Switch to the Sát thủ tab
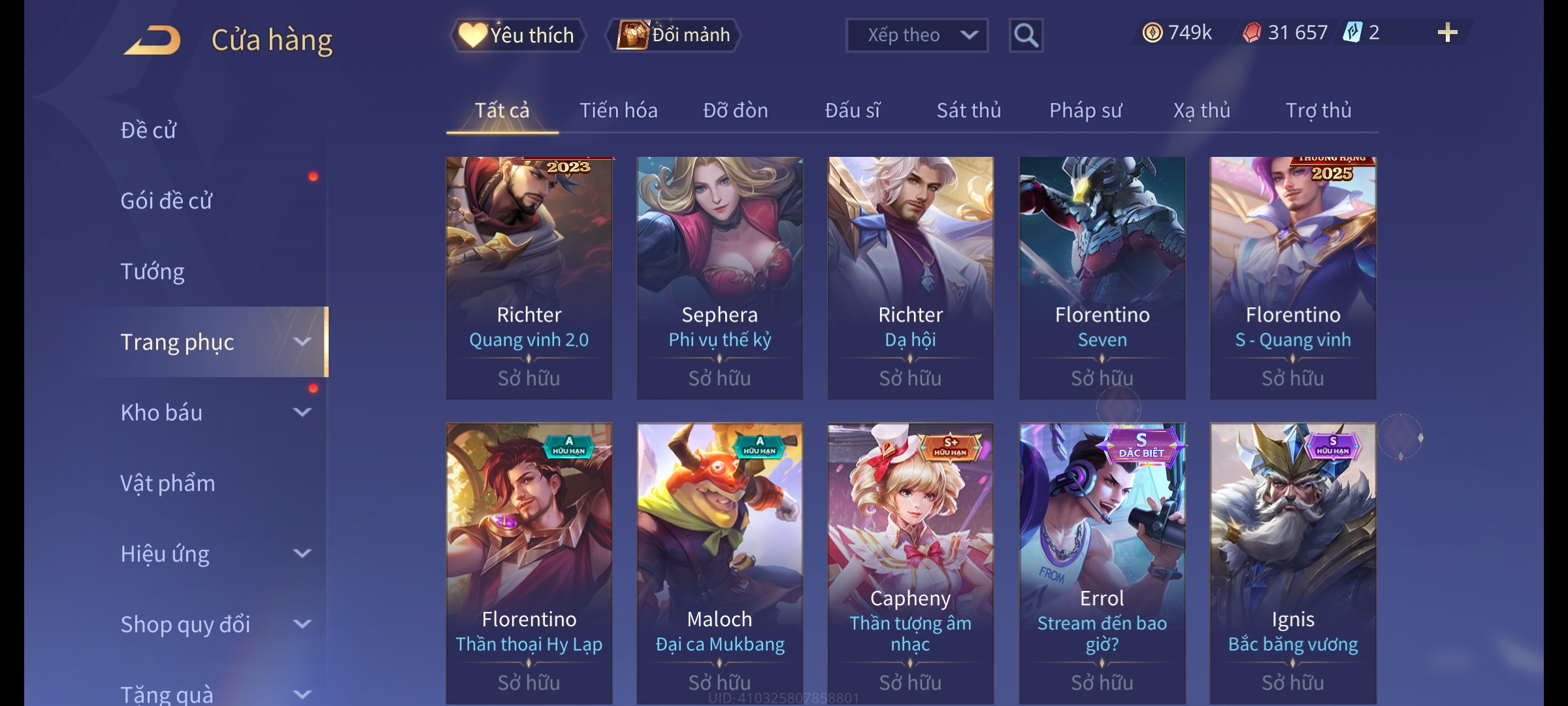The width and height of the screenshot is (1568, 706). point(969,110)
